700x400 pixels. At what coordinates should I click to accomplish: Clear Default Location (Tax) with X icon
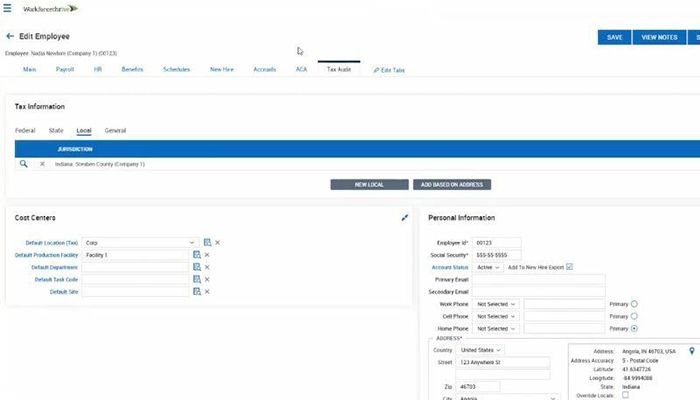click(x=217, y=242)
